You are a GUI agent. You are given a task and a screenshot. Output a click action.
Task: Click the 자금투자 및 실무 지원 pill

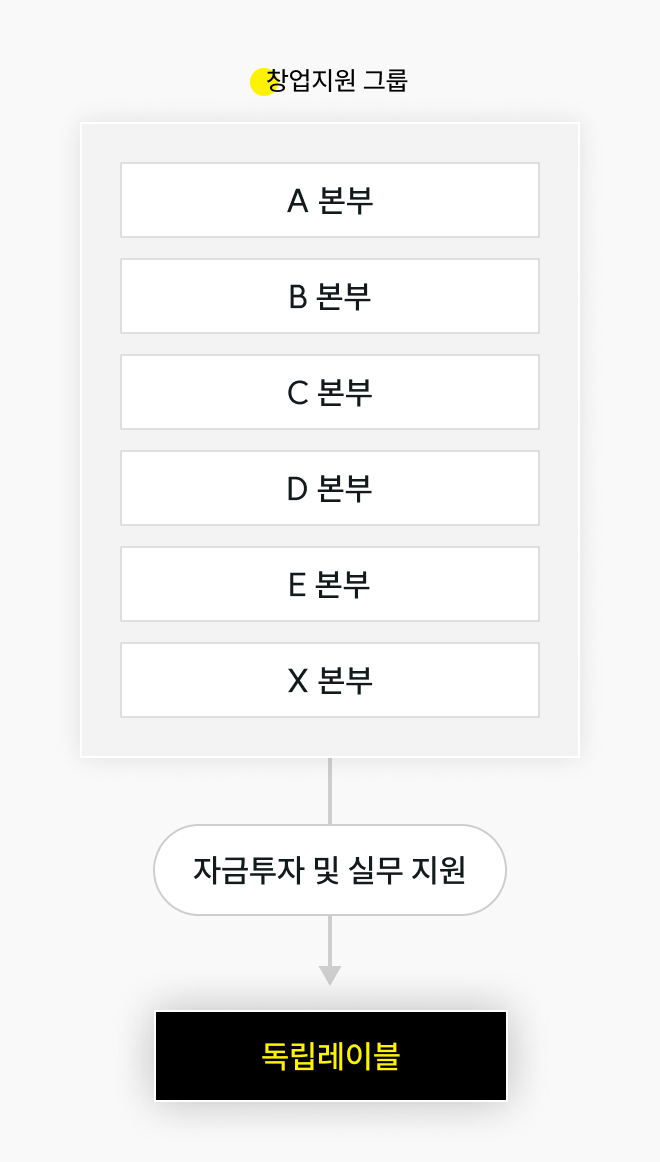330,870
